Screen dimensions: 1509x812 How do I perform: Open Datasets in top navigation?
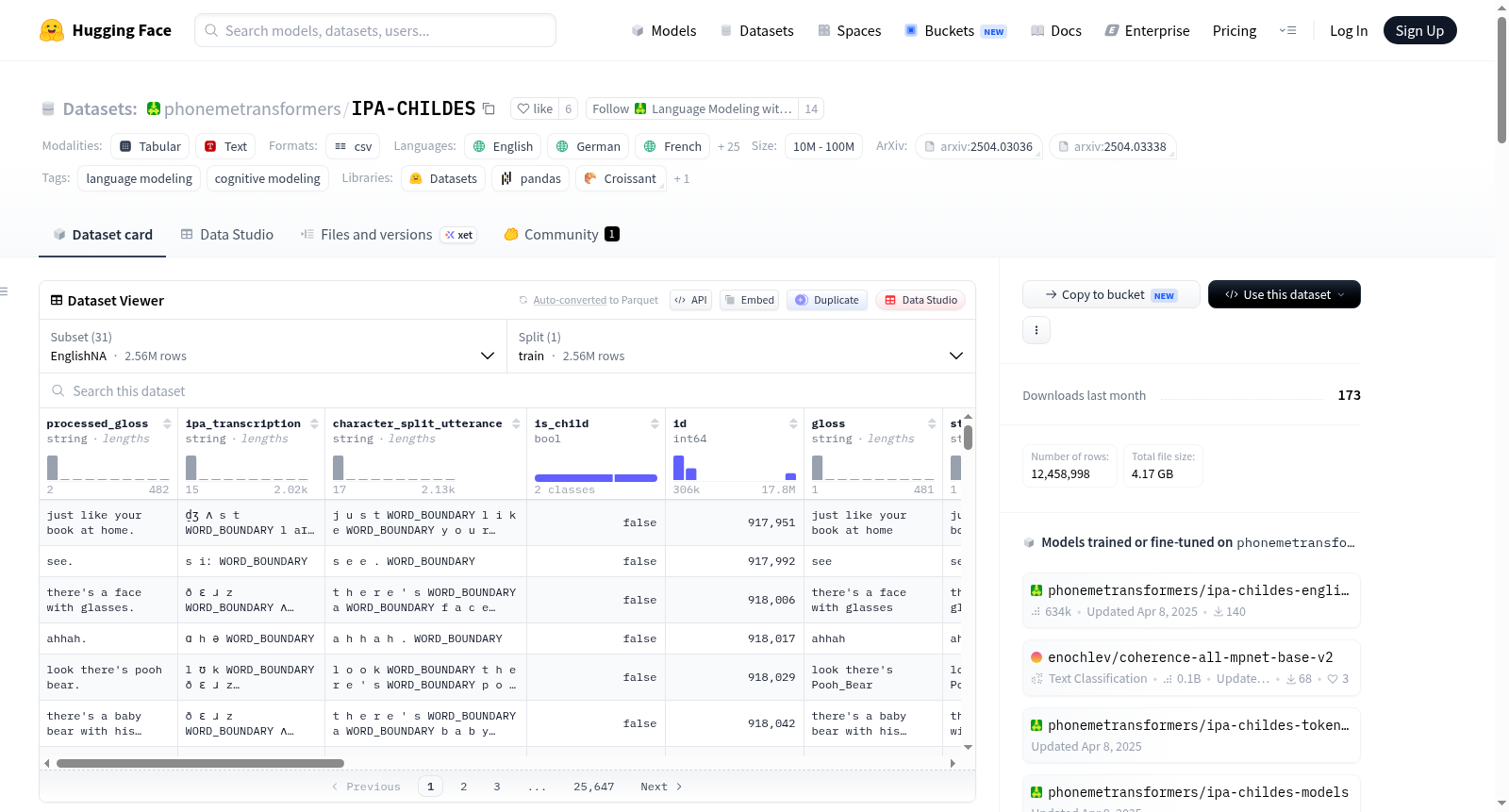click(756, 30)
